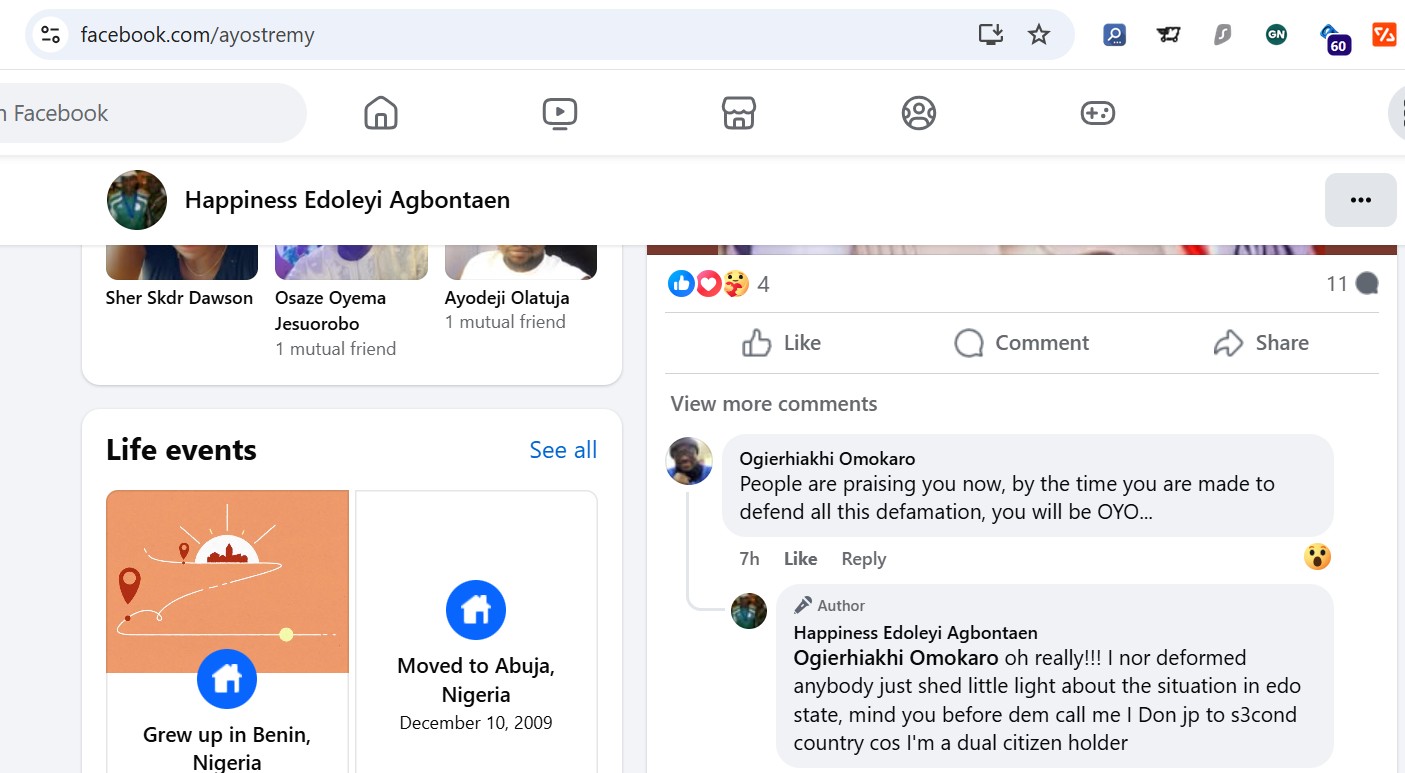
Task: Open Ayodeji Olatuja's friend thumbnail
Action: pos(520,262)
